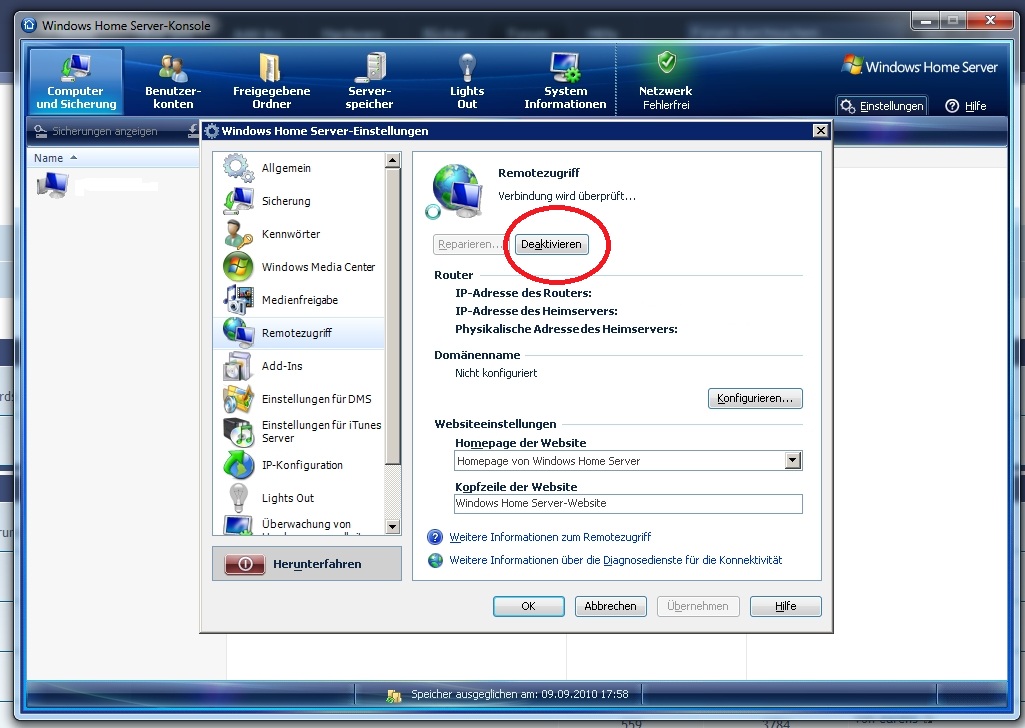
Task: Click Add-Ins label in settings list
Action: [x=282, y=366]
